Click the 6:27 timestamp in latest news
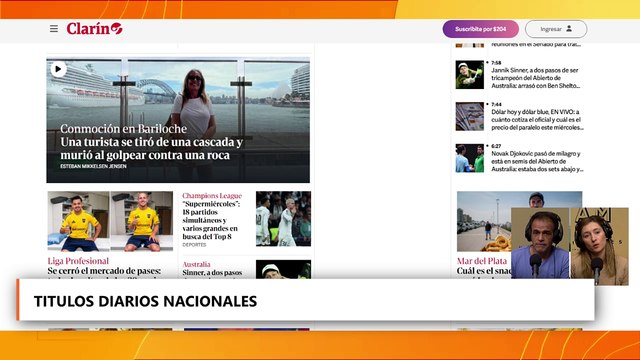Viewport: 640px width, 360px height. tap(496, 146)
